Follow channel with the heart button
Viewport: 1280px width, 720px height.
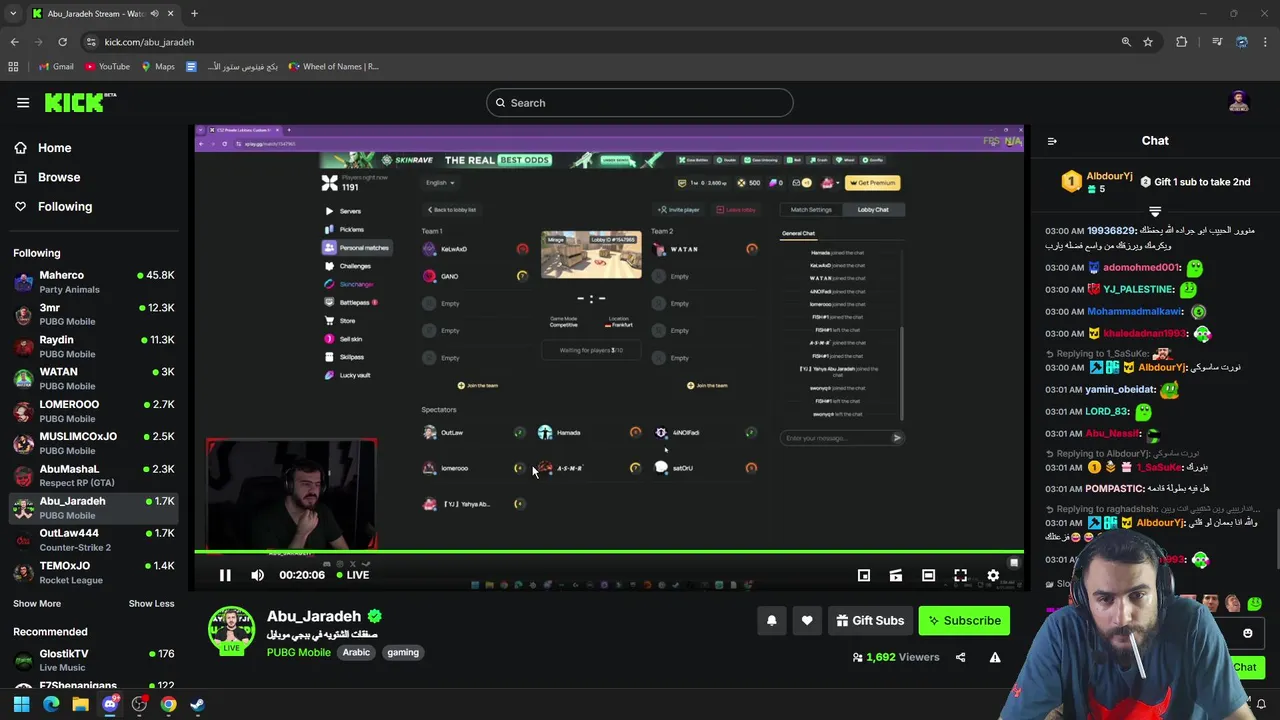point(807,620)
